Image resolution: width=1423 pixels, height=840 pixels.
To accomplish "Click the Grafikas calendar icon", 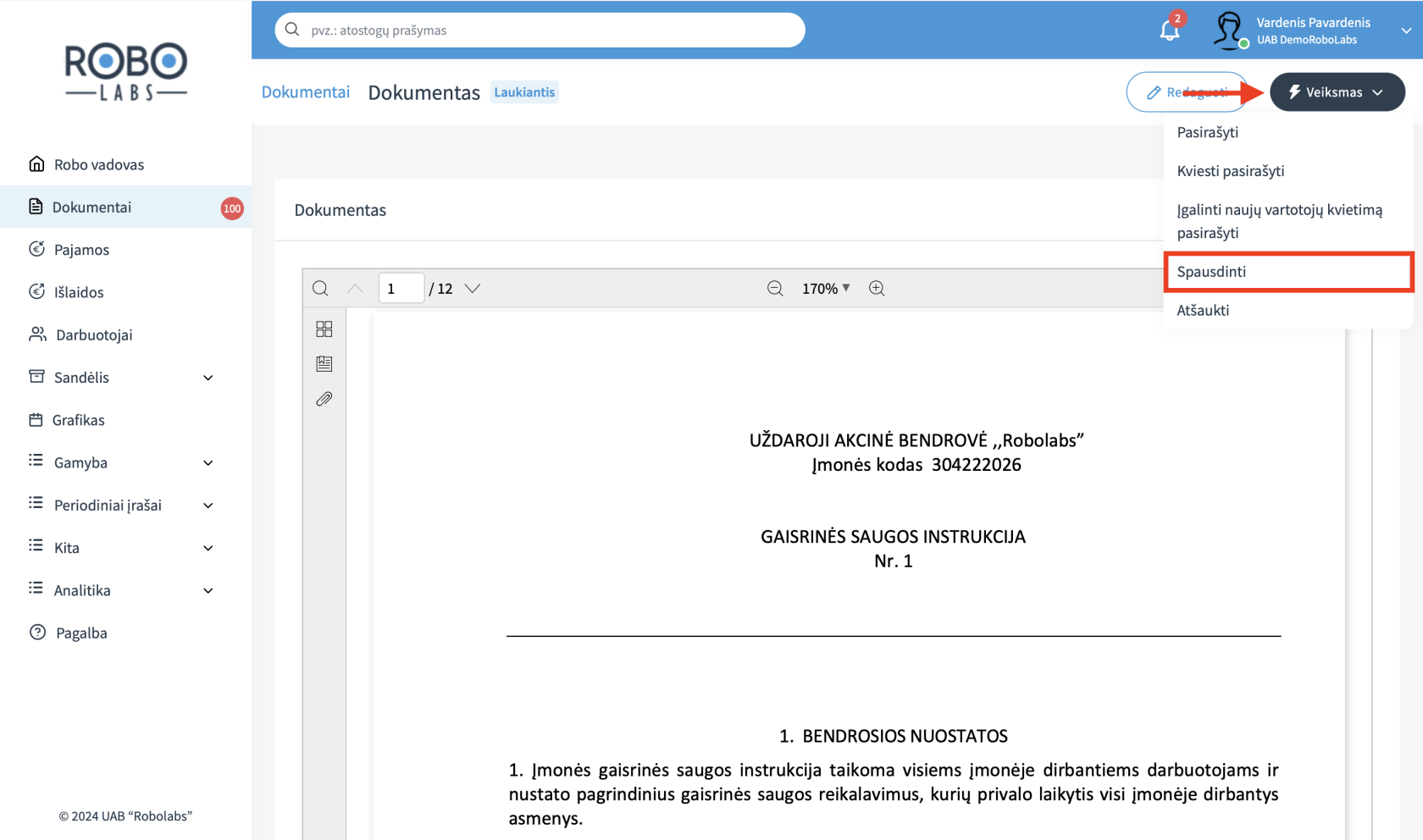I will click(x=36, y=419).
